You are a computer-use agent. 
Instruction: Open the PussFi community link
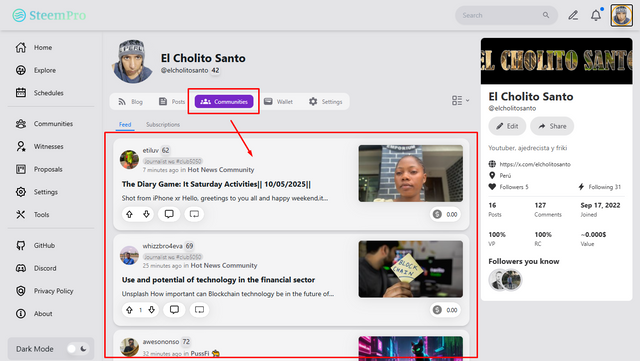[200, 353]
